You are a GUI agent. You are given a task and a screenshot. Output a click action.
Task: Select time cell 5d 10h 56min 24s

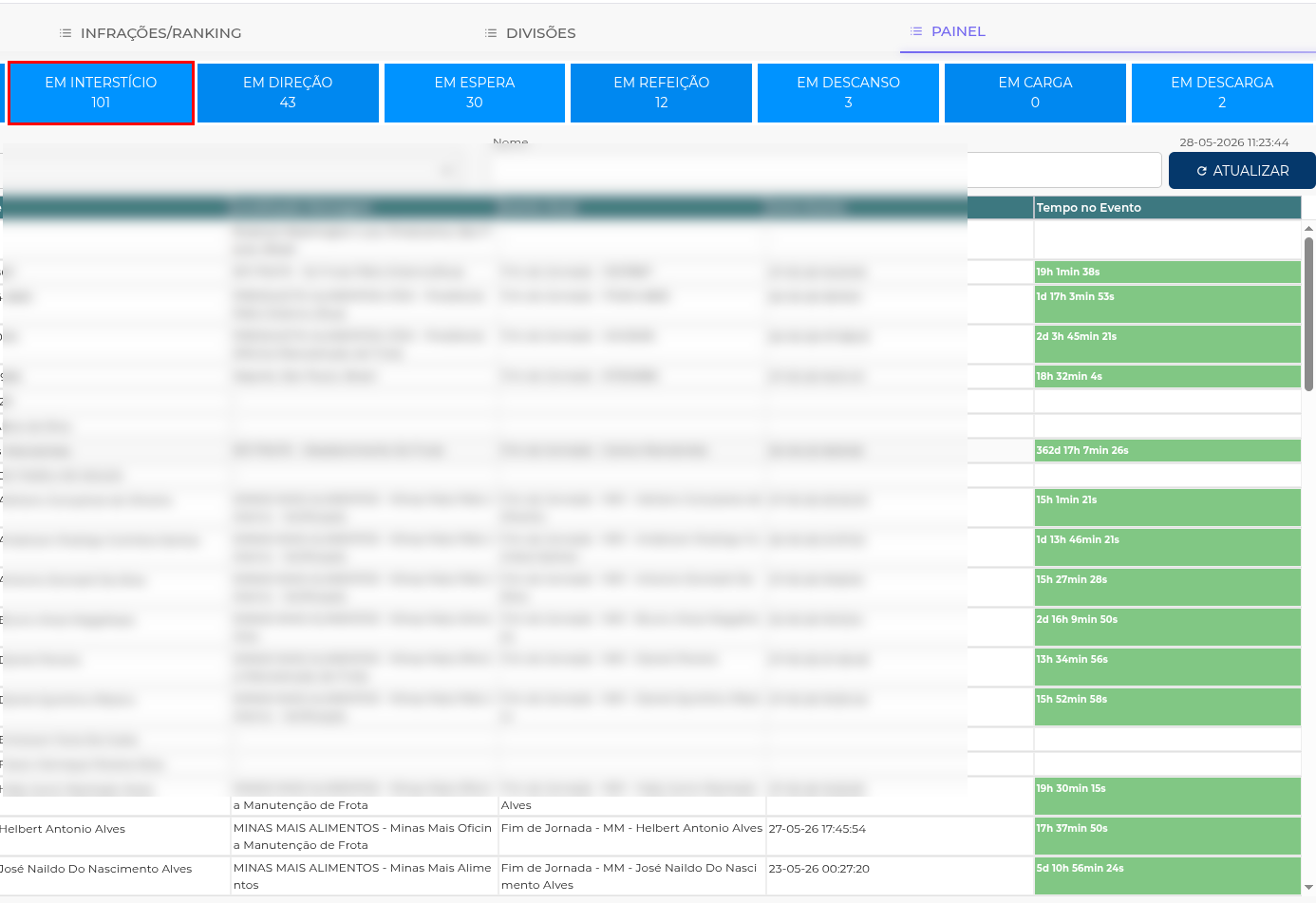pyautogui.click(x=1167, y=876)
